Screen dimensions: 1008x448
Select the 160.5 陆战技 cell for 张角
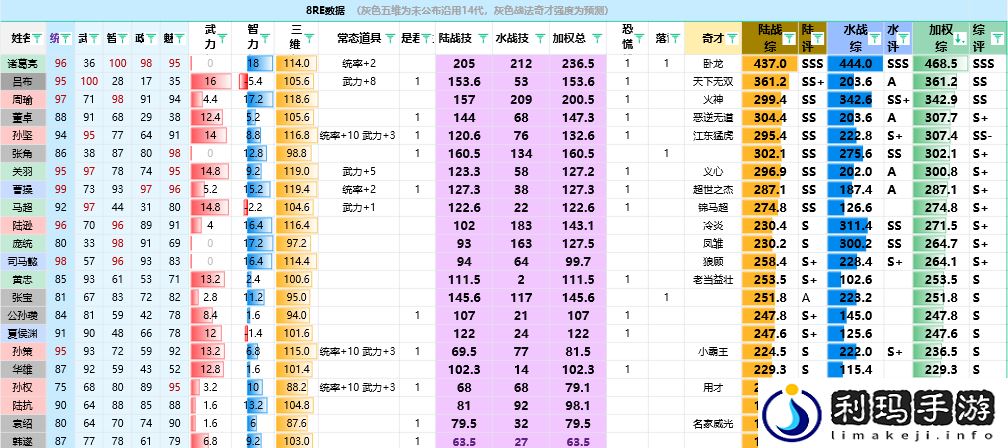click(x=464, y=154)
